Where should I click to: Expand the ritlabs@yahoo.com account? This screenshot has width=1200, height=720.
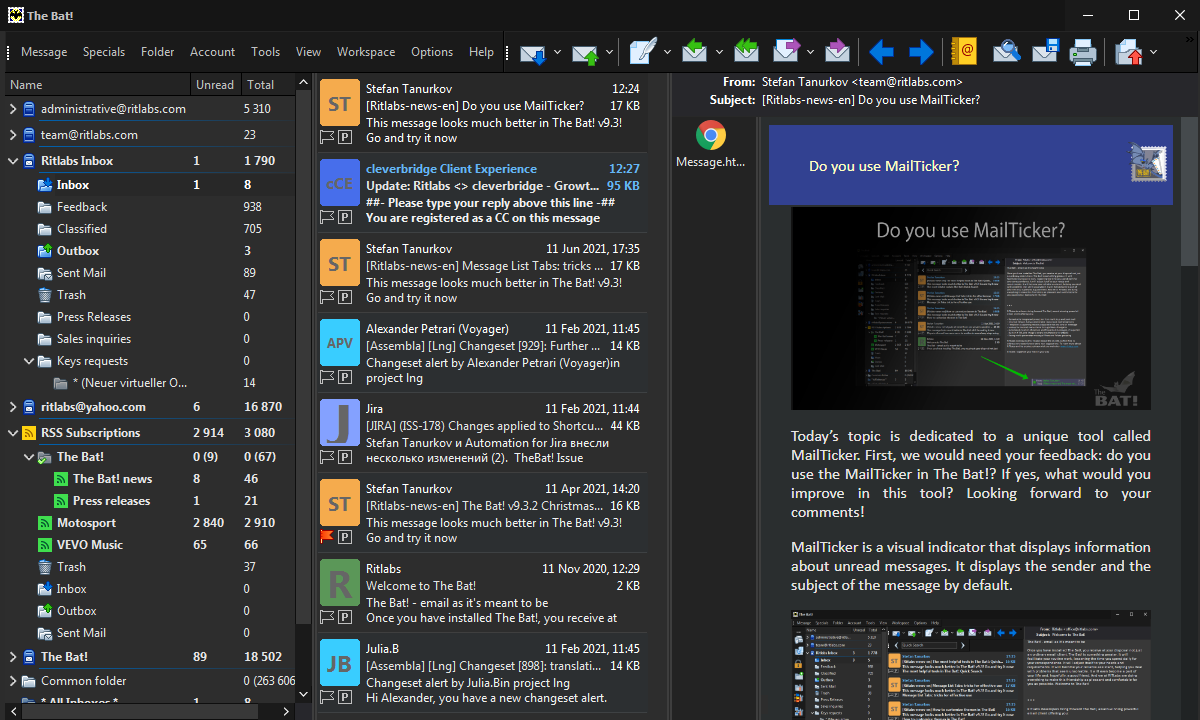[13, 407]
